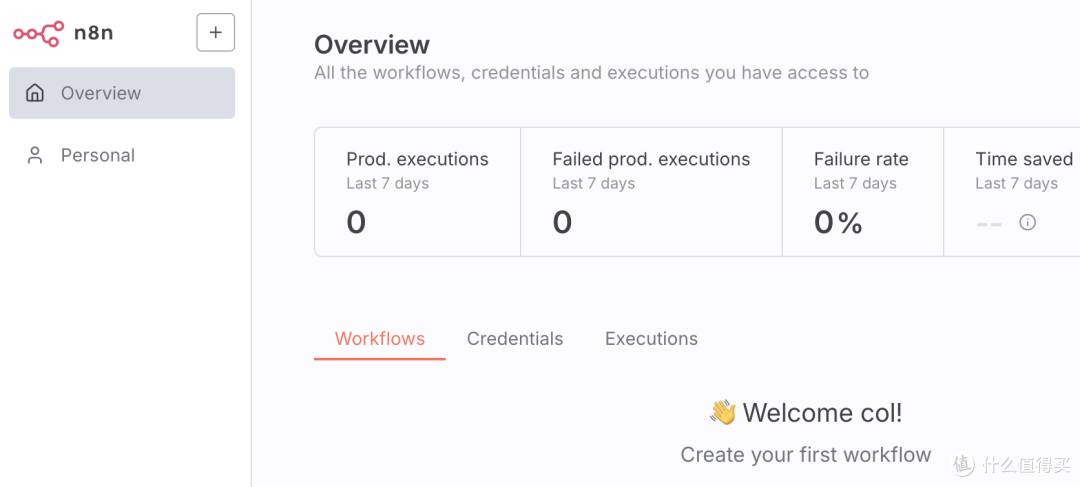The width and height of the screenshot is (1080, 487).
Task: Click the person icon beside Personal
Action: point(34,155)
